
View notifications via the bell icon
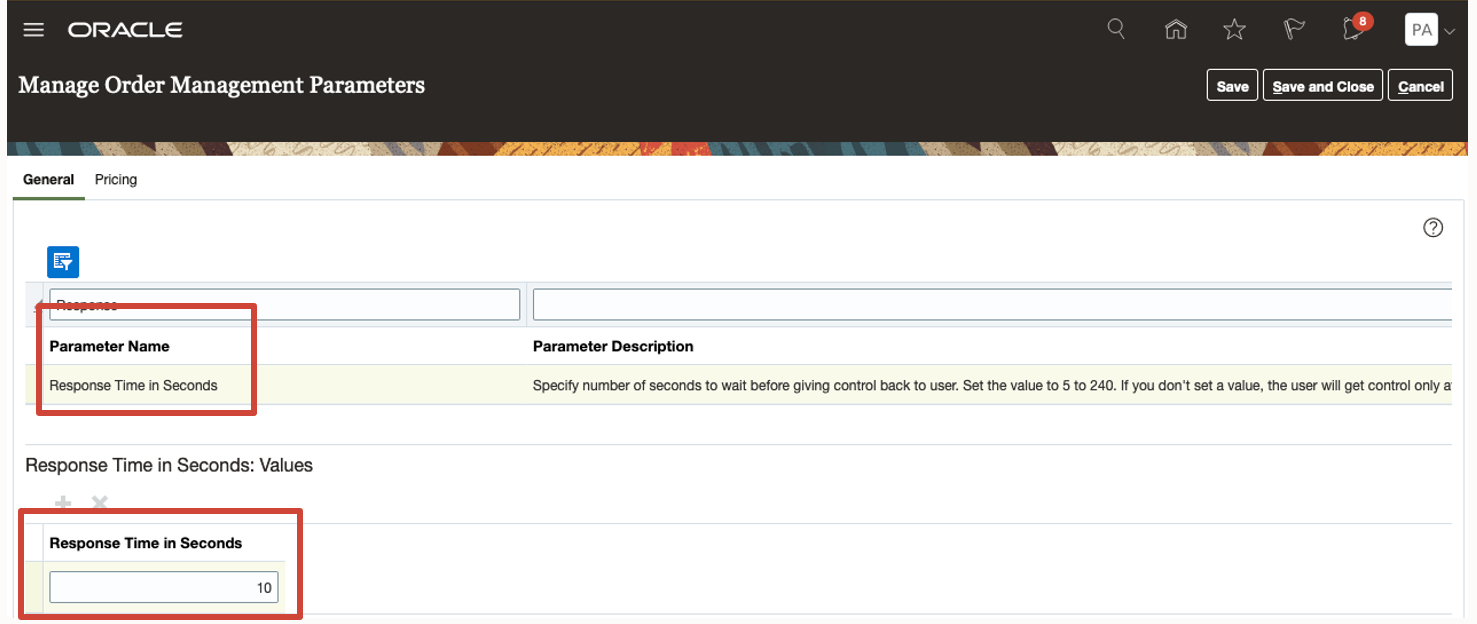1352,30
